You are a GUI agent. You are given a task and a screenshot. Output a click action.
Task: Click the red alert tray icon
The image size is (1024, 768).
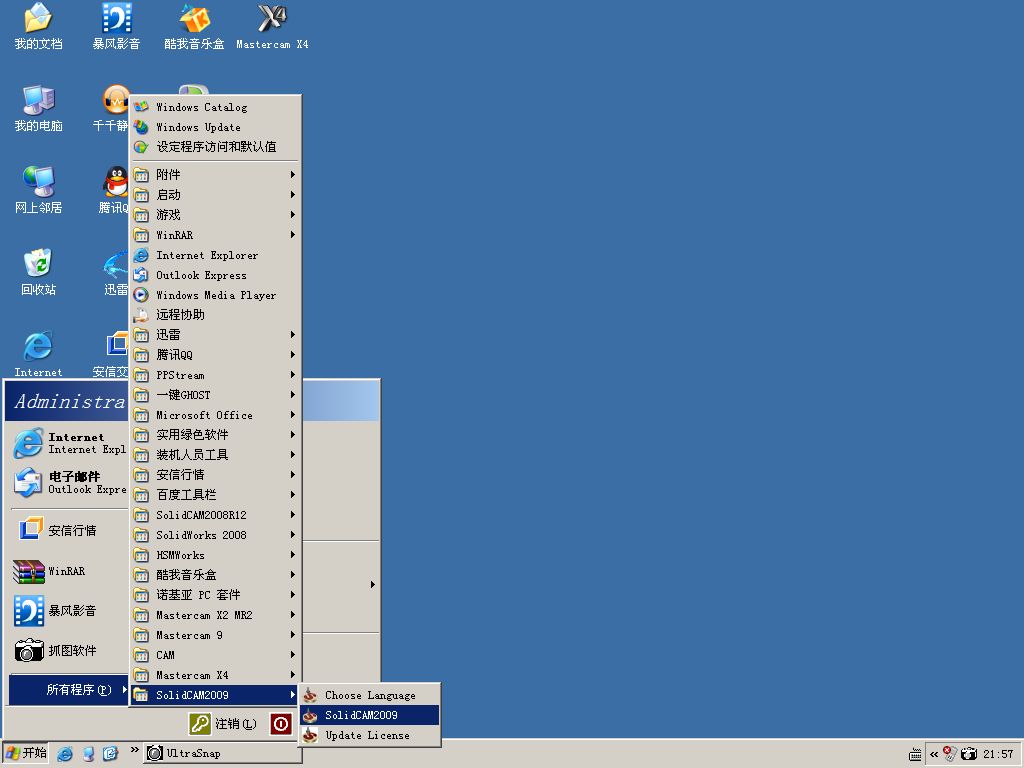click(950, 754)
